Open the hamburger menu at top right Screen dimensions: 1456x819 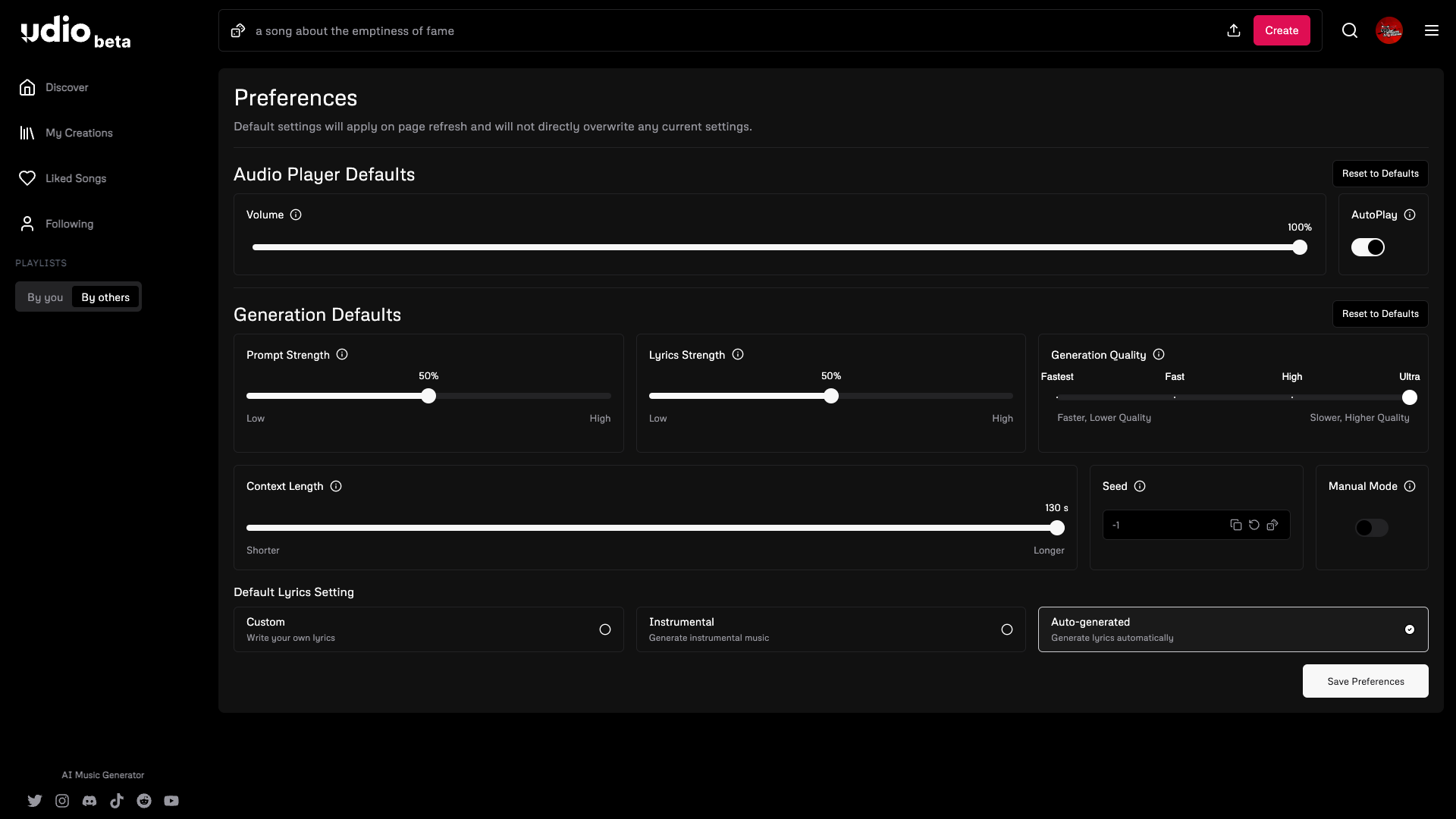pyautogui.click(x=1432, y=30)
